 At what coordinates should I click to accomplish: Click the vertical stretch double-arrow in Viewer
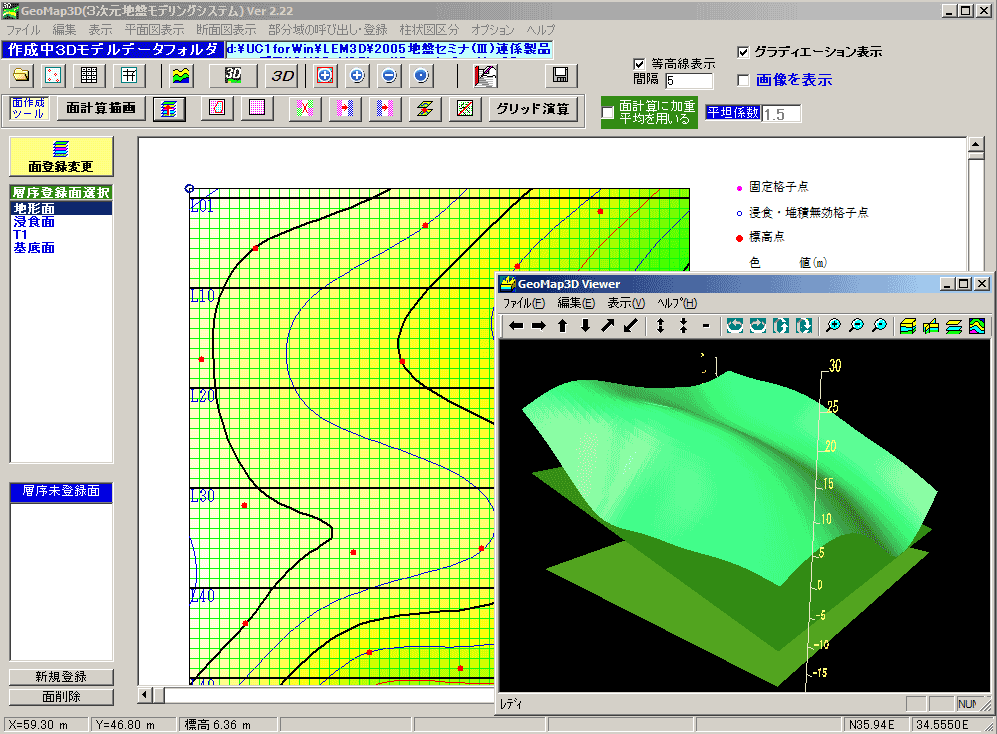click(661, 326)
